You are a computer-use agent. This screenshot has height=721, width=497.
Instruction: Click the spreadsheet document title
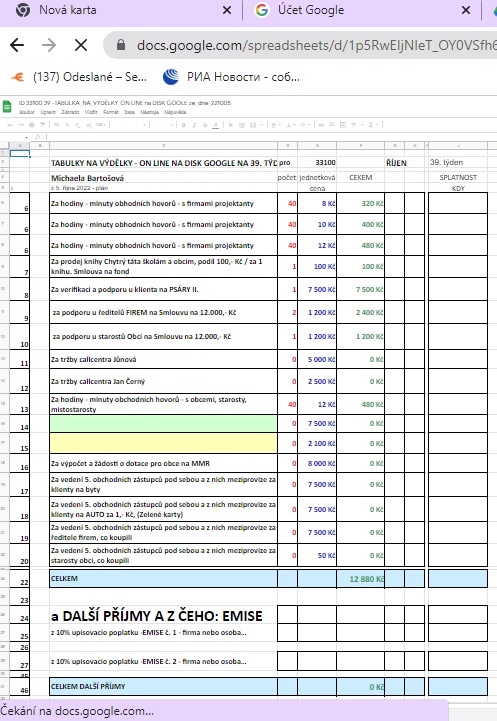(x=125, y=103)
